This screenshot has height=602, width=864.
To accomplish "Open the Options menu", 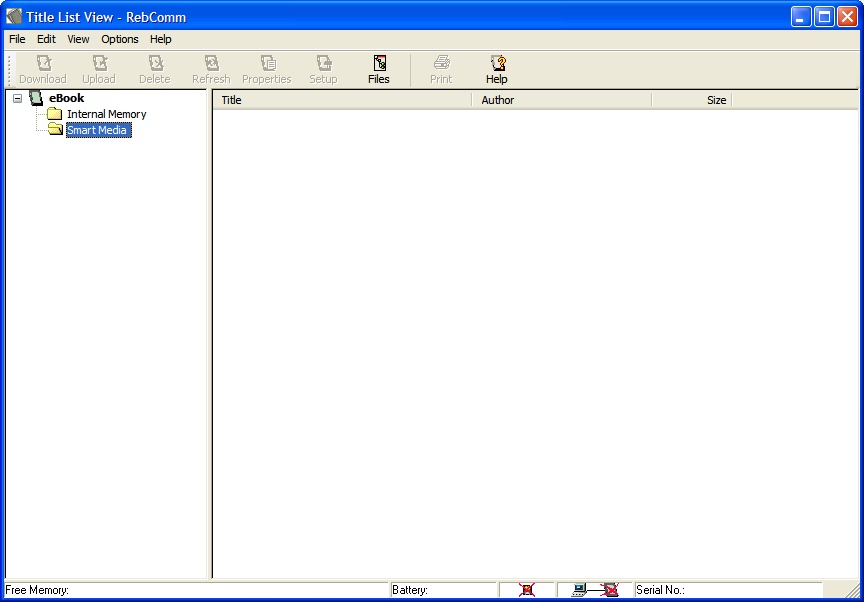I will point(120,39).
